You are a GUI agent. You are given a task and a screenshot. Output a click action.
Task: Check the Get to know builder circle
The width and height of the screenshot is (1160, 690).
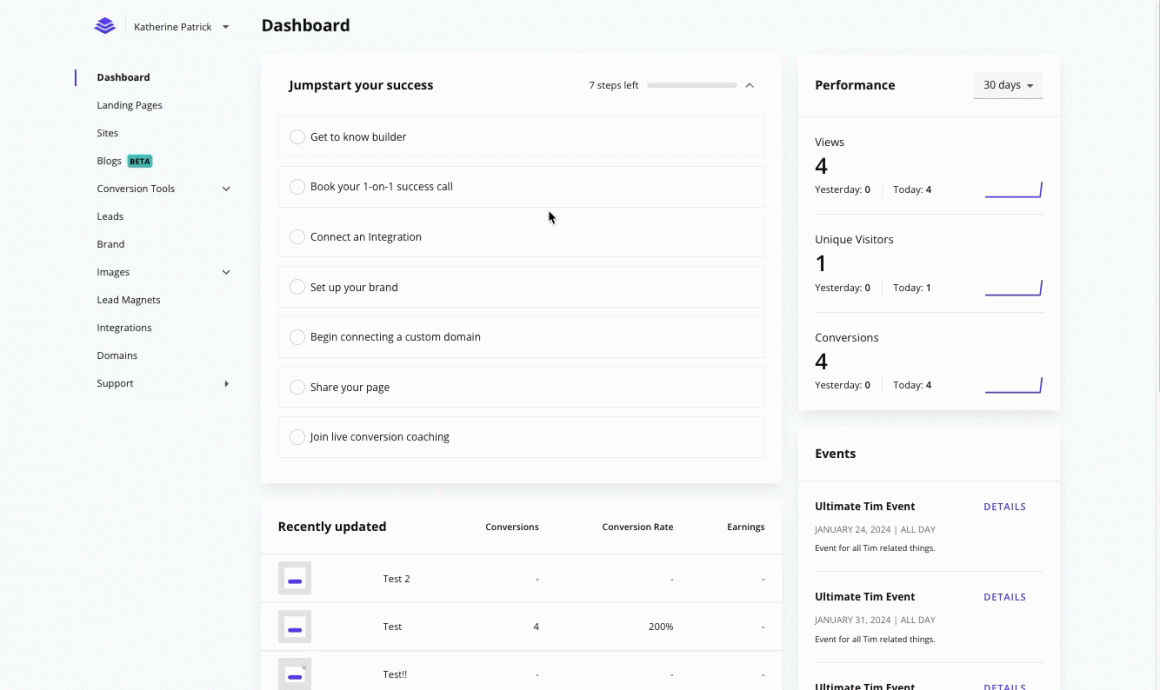coord(297,137)
